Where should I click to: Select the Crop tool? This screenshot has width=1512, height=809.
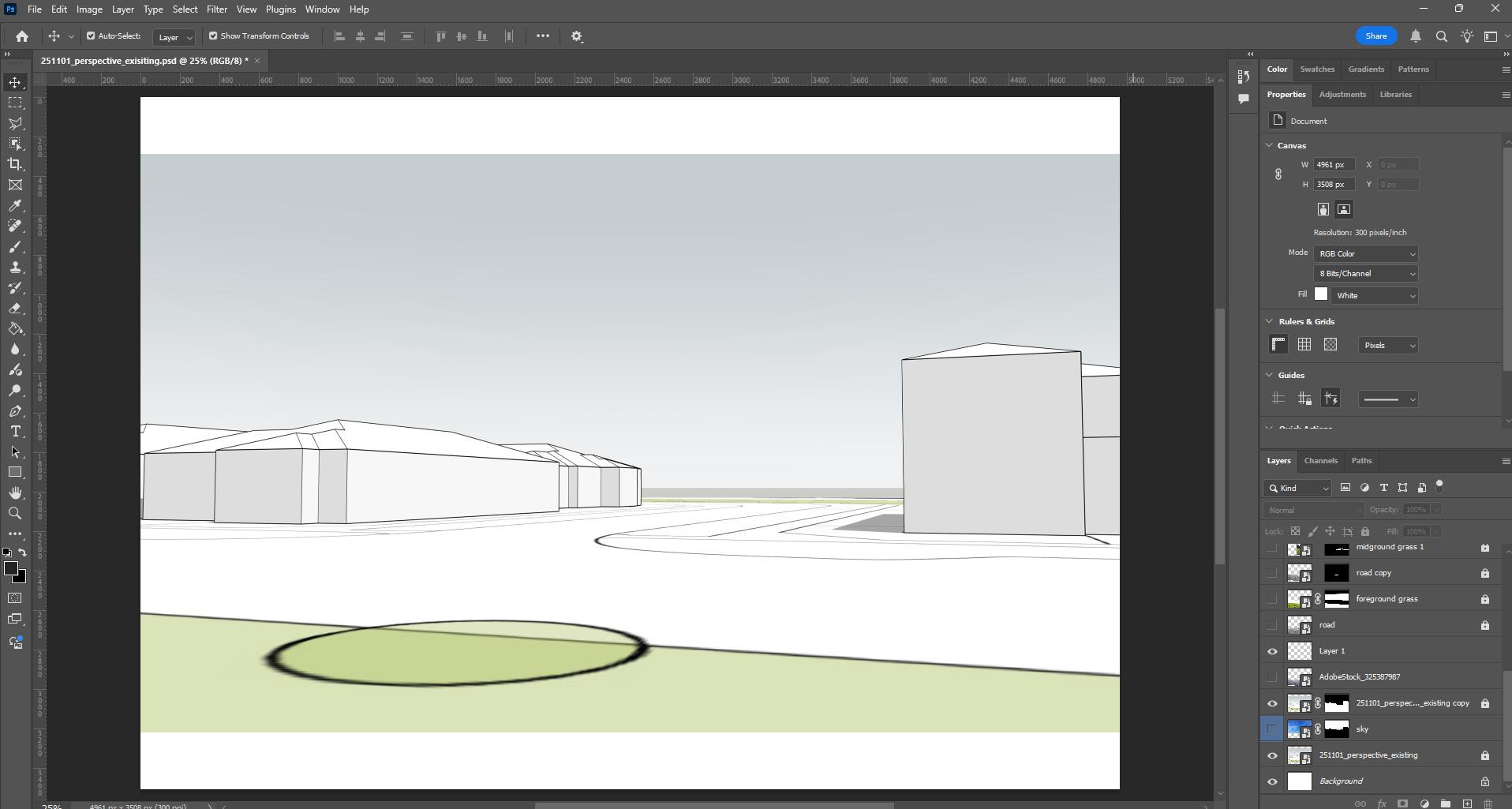[15, 164]
